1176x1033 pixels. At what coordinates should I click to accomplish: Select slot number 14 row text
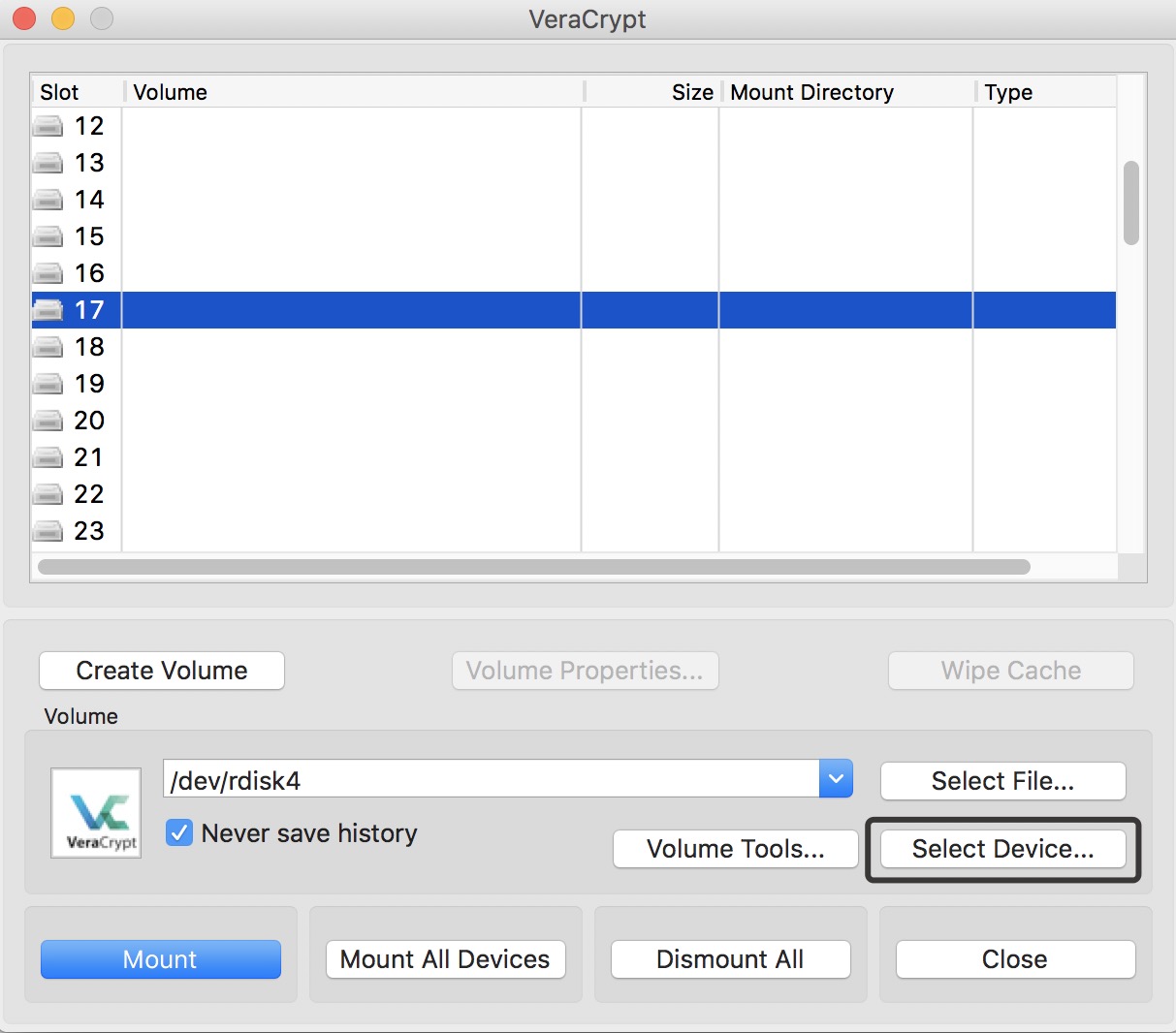pos(89,200)
